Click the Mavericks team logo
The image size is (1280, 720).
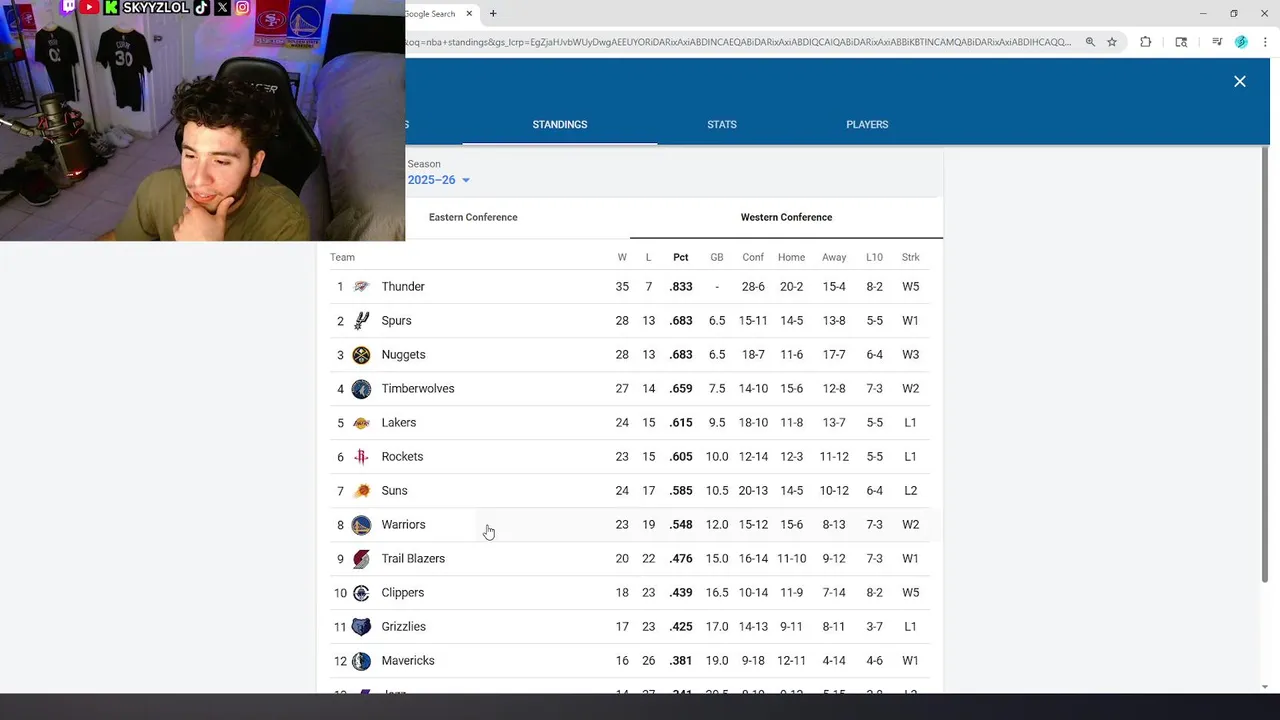pyautogui.click(x=361, y=661)
